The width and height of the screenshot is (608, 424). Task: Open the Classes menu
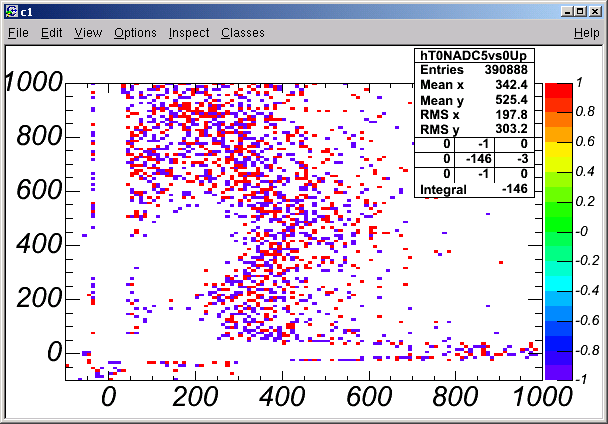pyautogui.click(x=243, y=33)
